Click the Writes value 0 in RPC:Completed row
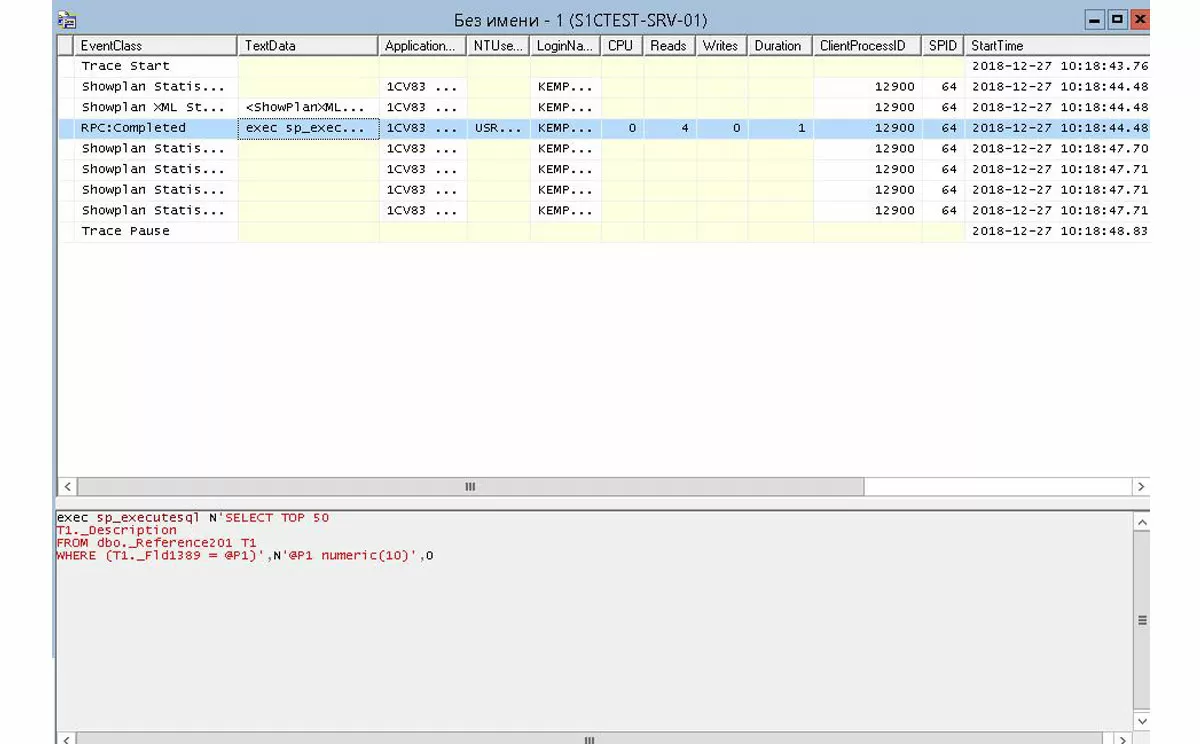This screenshot has width=1200, height=744. tap(721, 128)
